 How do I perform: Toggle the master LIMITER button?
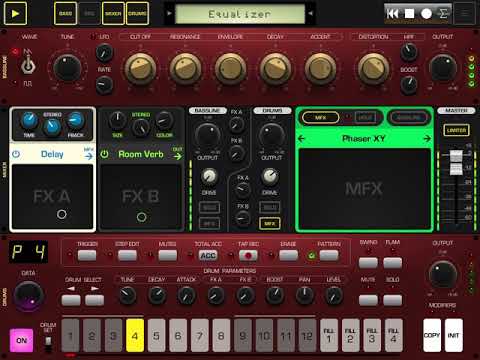[x=456, y=130]
